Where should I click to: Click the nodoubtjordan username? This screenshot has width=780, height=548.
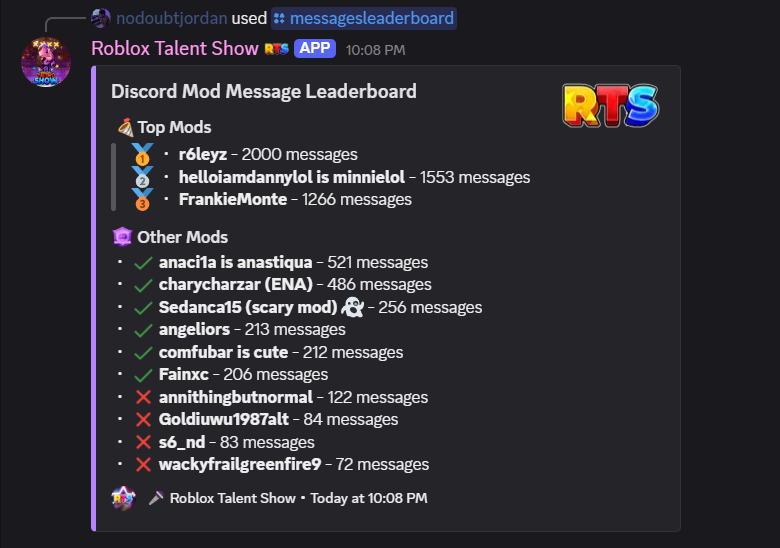tap(172, 18)
